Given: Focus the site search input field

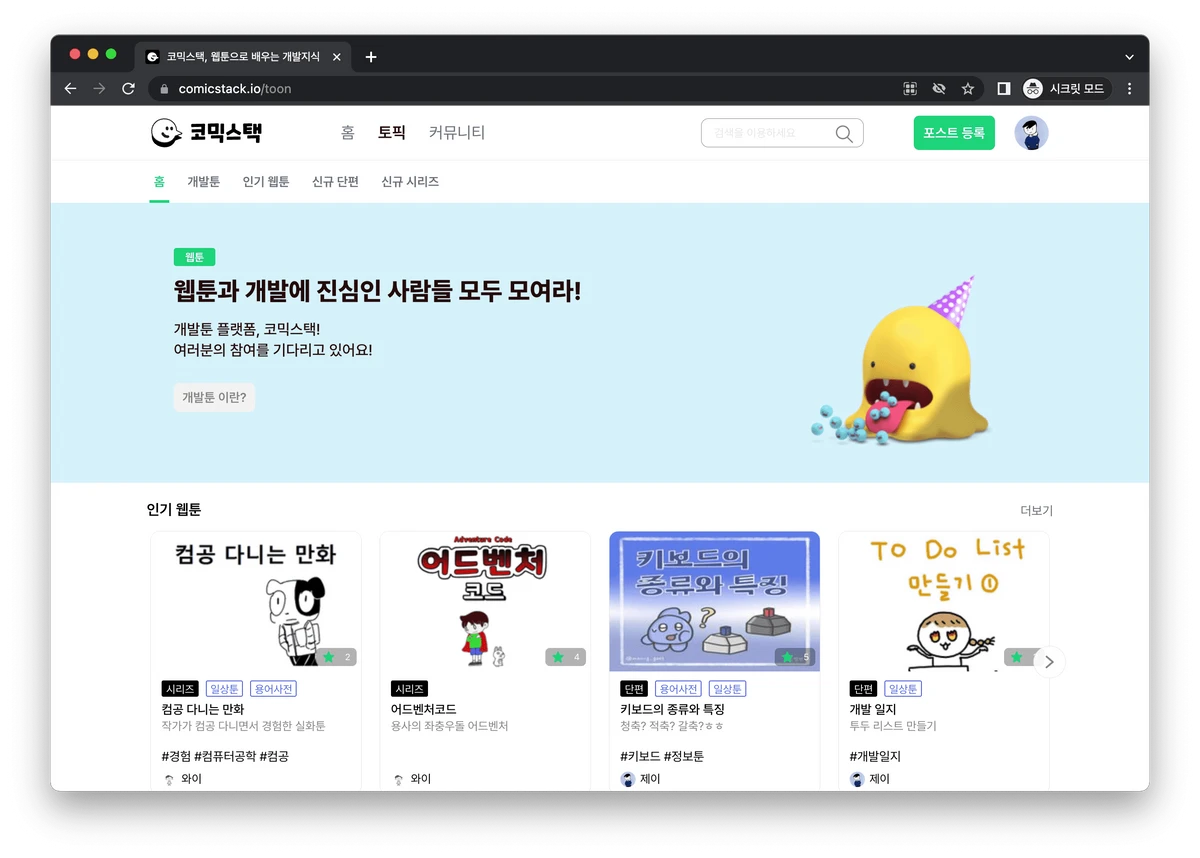Looking at the screenshot, I should pyautogui.click(x=782, y=133).
